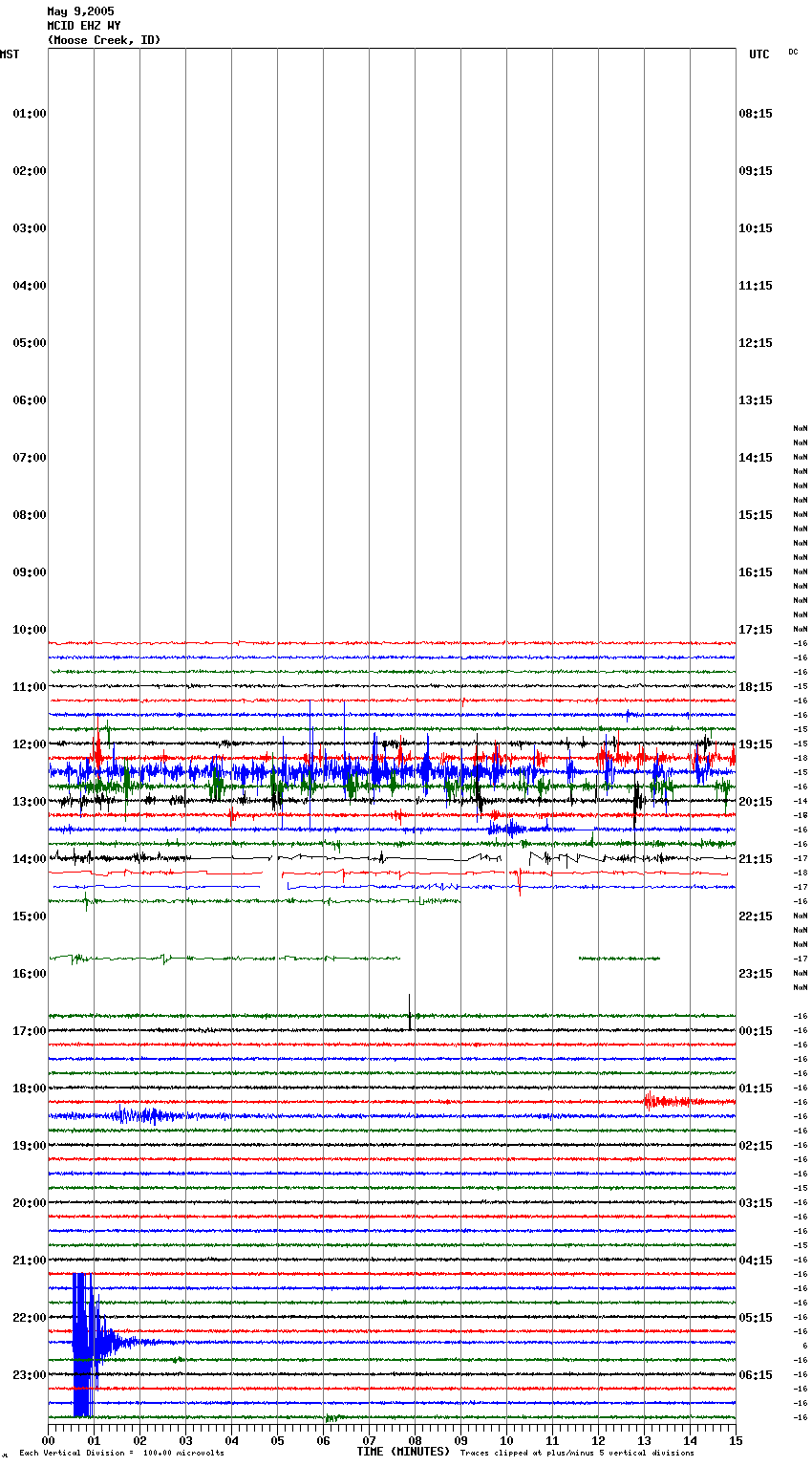Click the "18:00" MST hour label
This screenshot has width=812, height=1466.
(29, 1089)
